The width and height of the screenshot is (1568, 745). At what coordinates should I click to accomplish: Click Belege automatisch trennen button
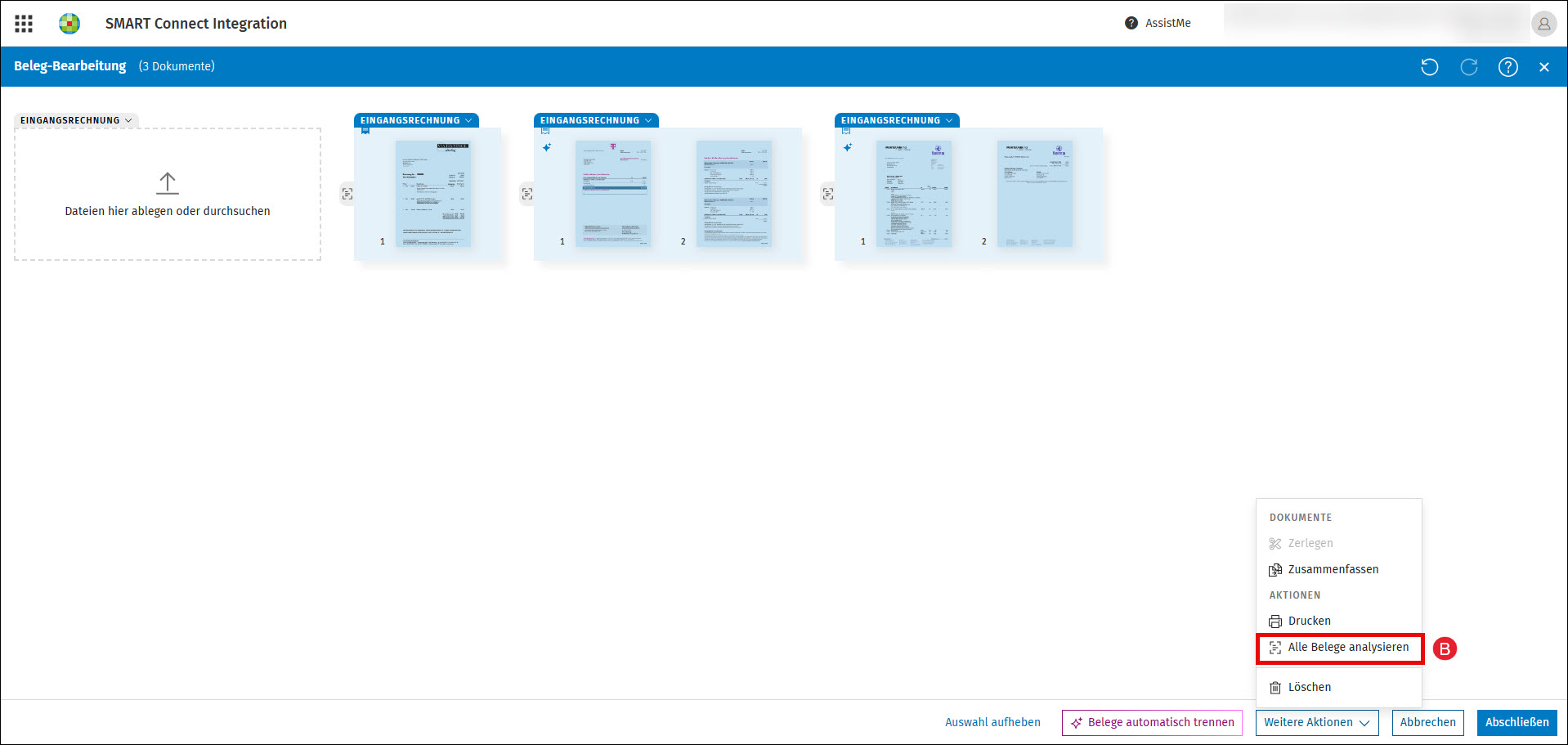pos(1152,723)
